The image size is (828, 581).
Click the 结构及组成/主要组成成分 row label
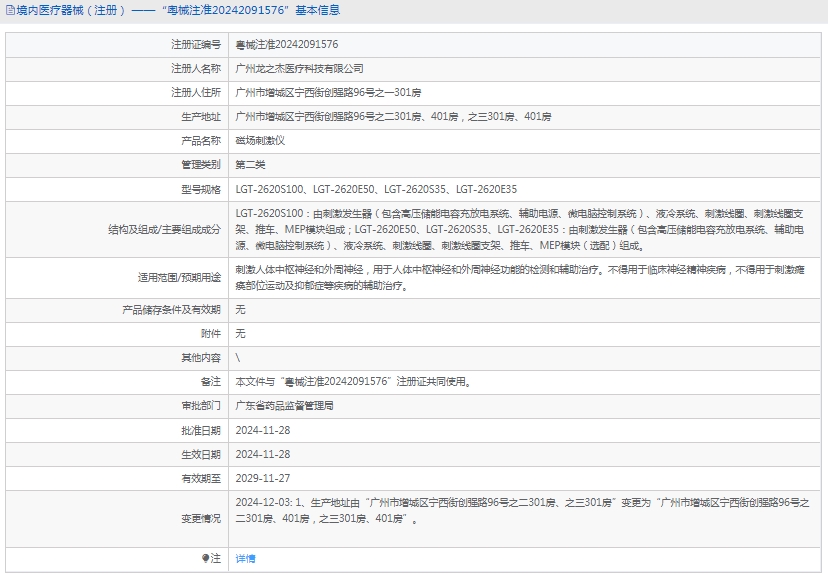pyautogui.click(x=164, y=229)
